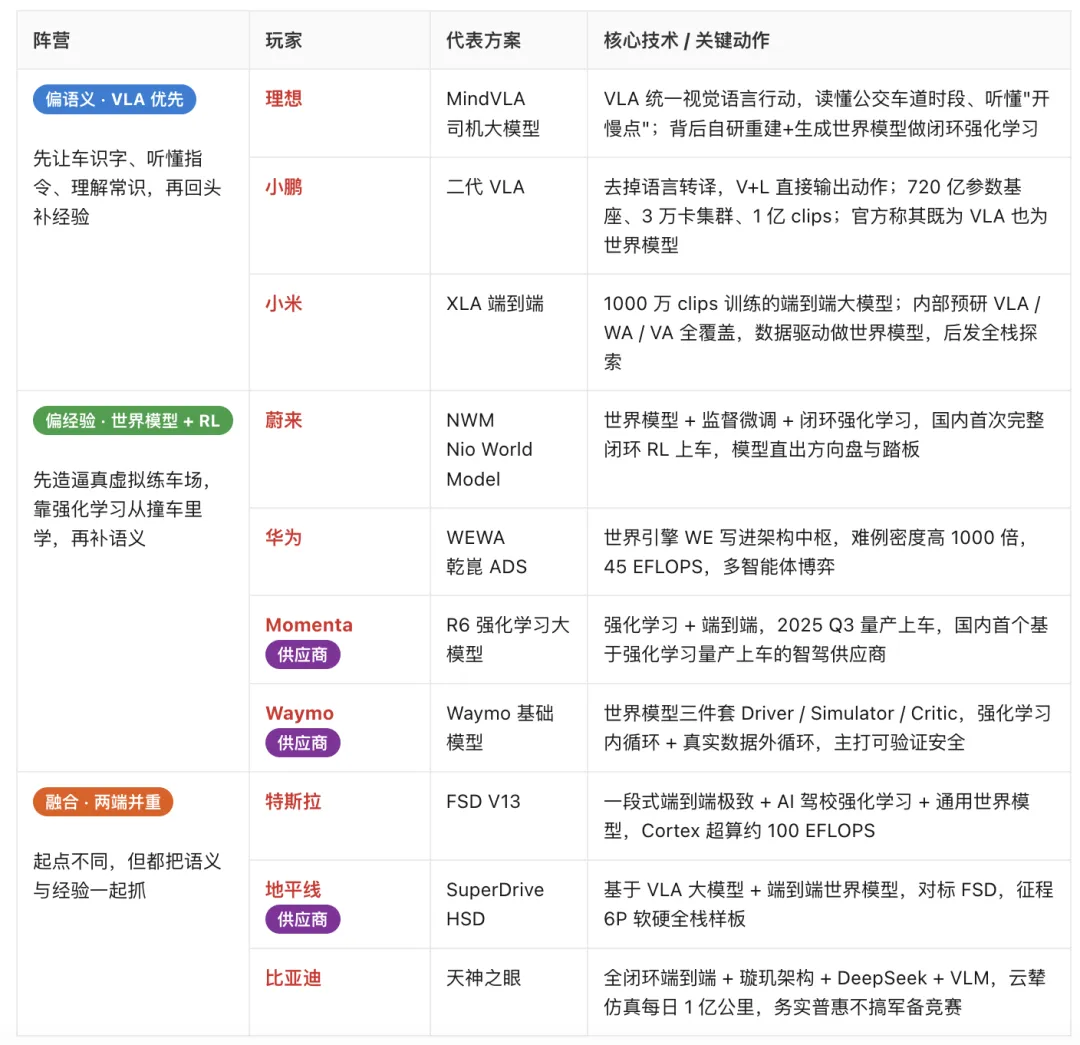Click the description starting '基于 VLA 大模型'
Viewport: 1080px width, 1045px height.
[829, 904]
